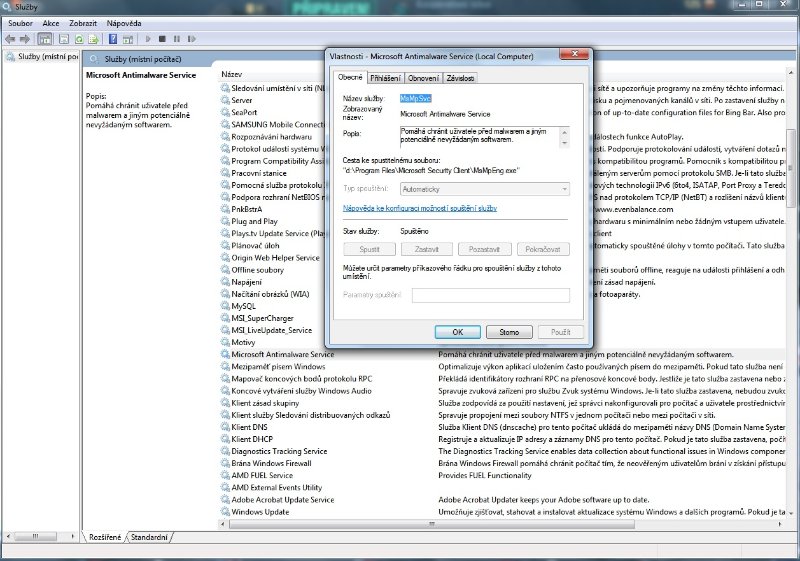Click the Zastavit button in dialog
This screenshot has width=800, height=561.
427,249
